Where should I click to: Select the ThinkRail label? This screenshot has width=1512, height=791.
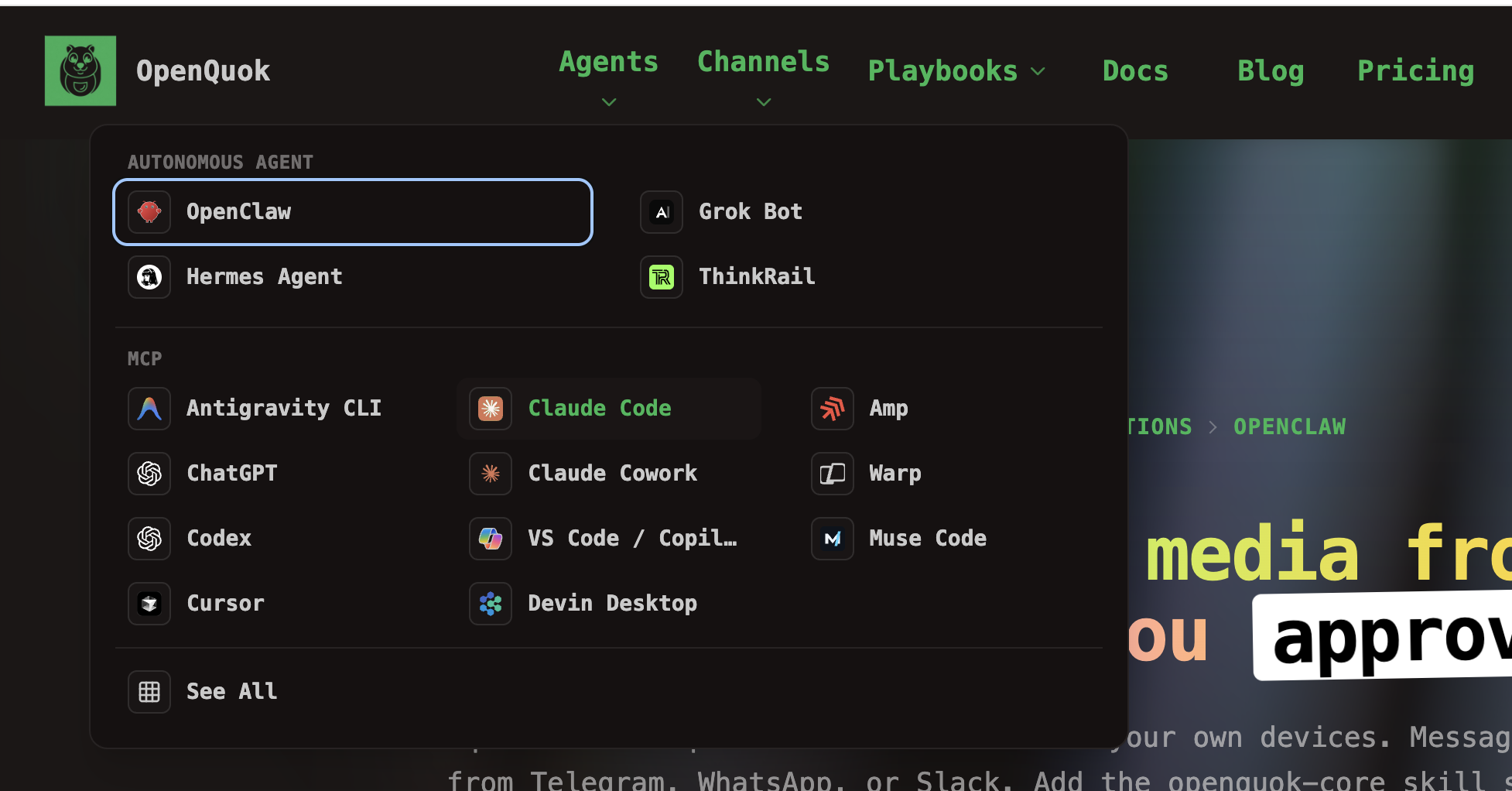point(757,277)
